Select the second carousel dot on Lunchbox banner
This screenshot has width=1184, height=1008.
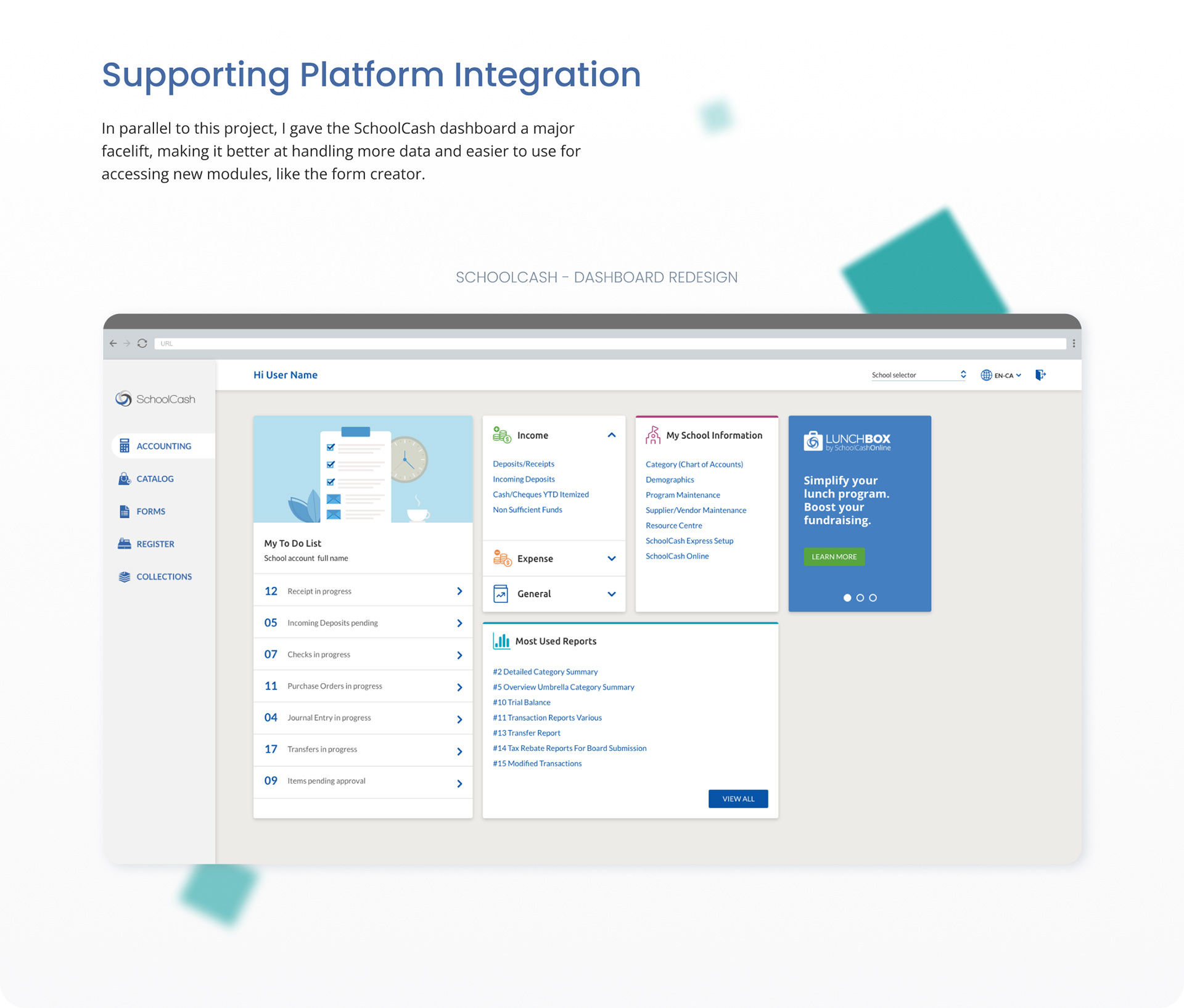pyautogui.click(x=860, y=597)
